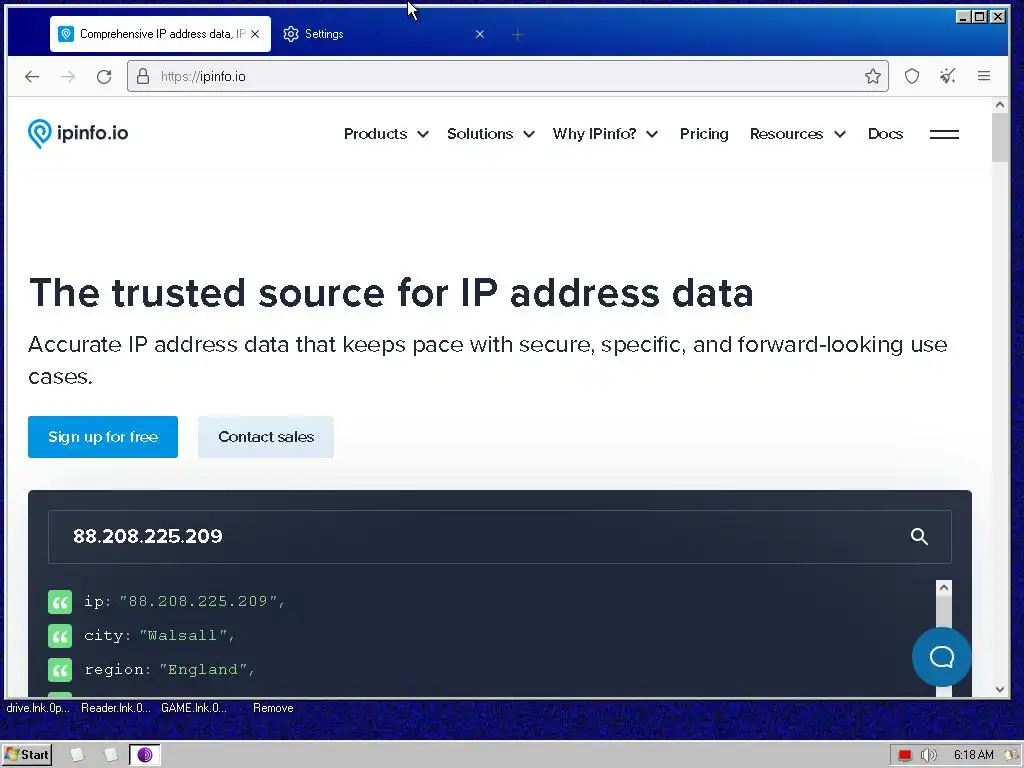Click the region "England" value text

tap(202, 669)
